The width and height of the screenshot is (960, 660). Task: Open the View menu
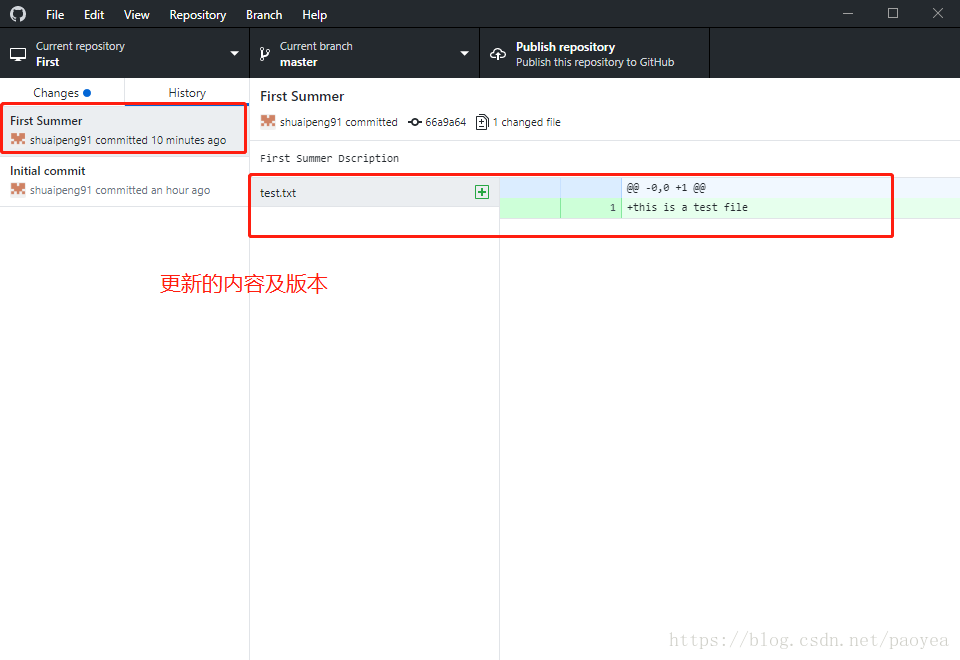[x=137, y=15]
